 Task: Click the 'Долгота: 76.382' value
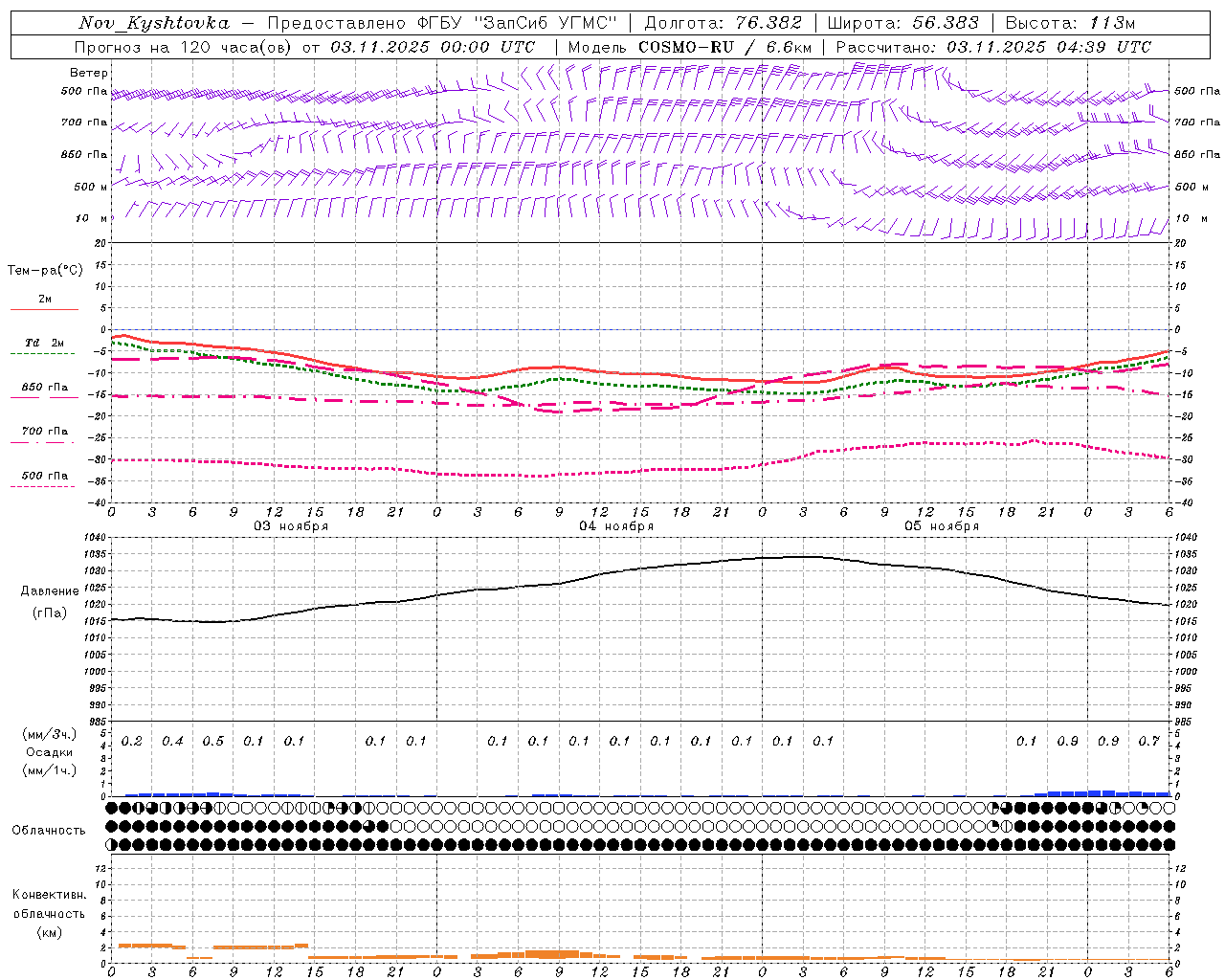[723, 23]
